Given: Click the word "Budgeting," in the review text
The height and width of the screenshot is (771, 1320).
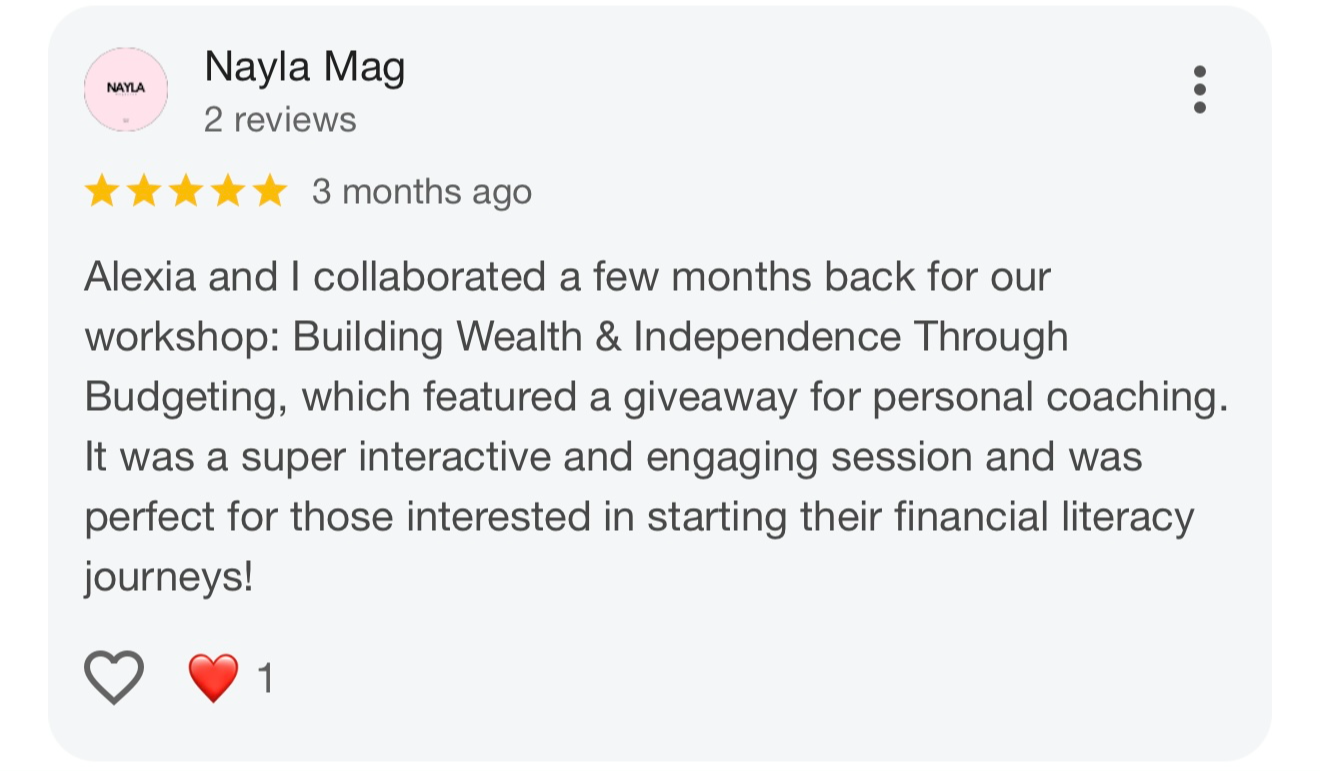Looking at the screenshot, I should [187, 398].
